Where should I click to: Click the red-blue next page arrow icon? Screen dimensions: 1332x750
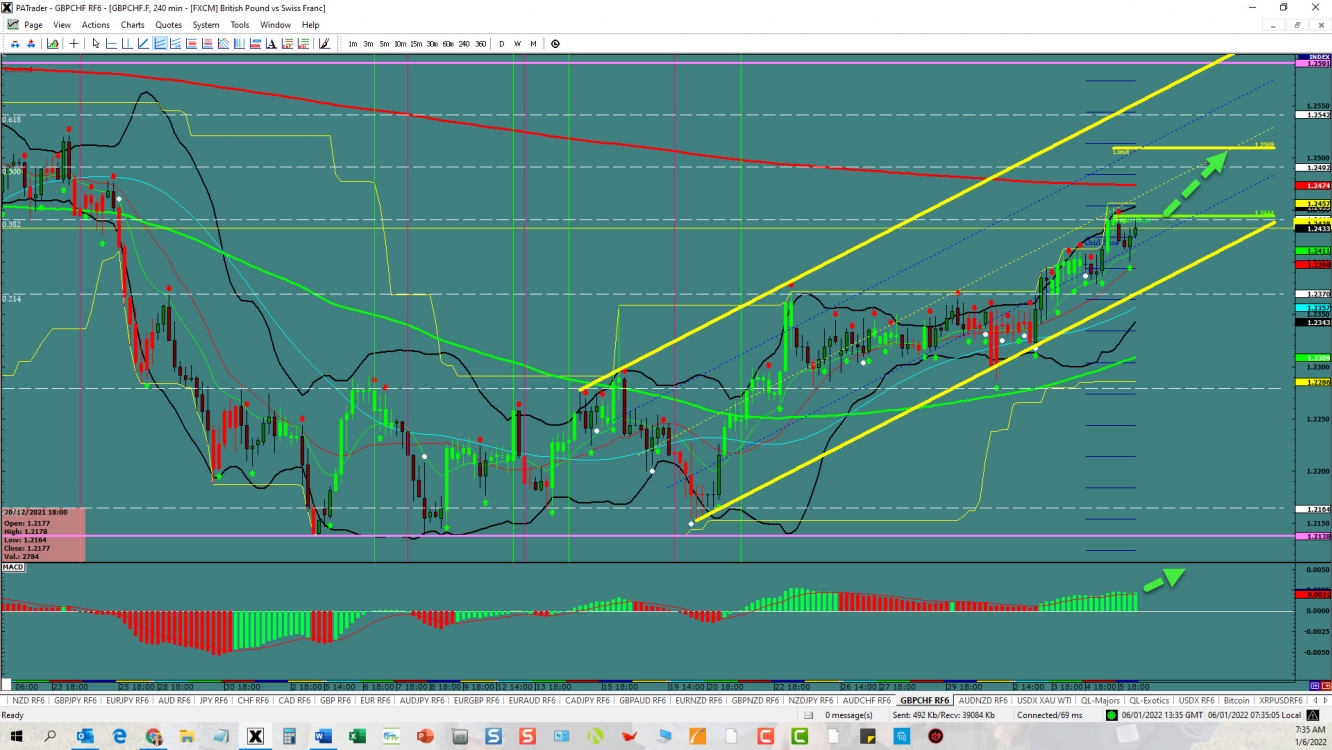tap(32, 44)
